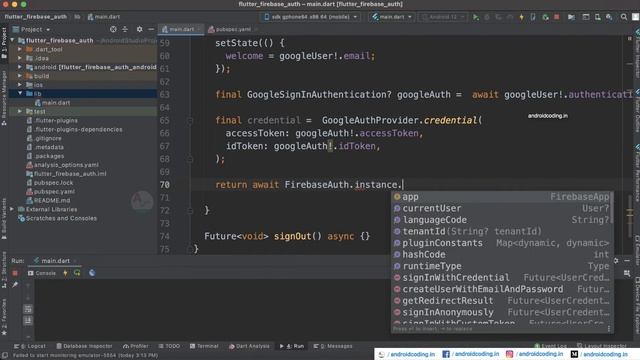Image resolution: width=640 pixels, height=360 pixels.
Task: Select analysis_options.yaml in project tree
Action: click(x=62, y=165)
